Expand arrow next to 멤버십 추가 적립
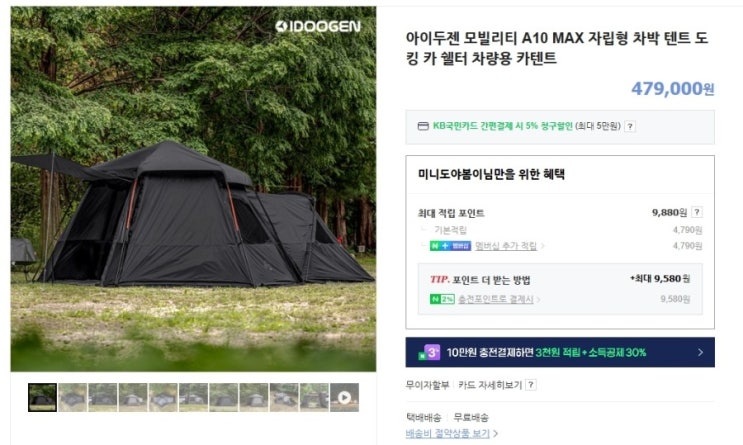 tap(543, 246)
